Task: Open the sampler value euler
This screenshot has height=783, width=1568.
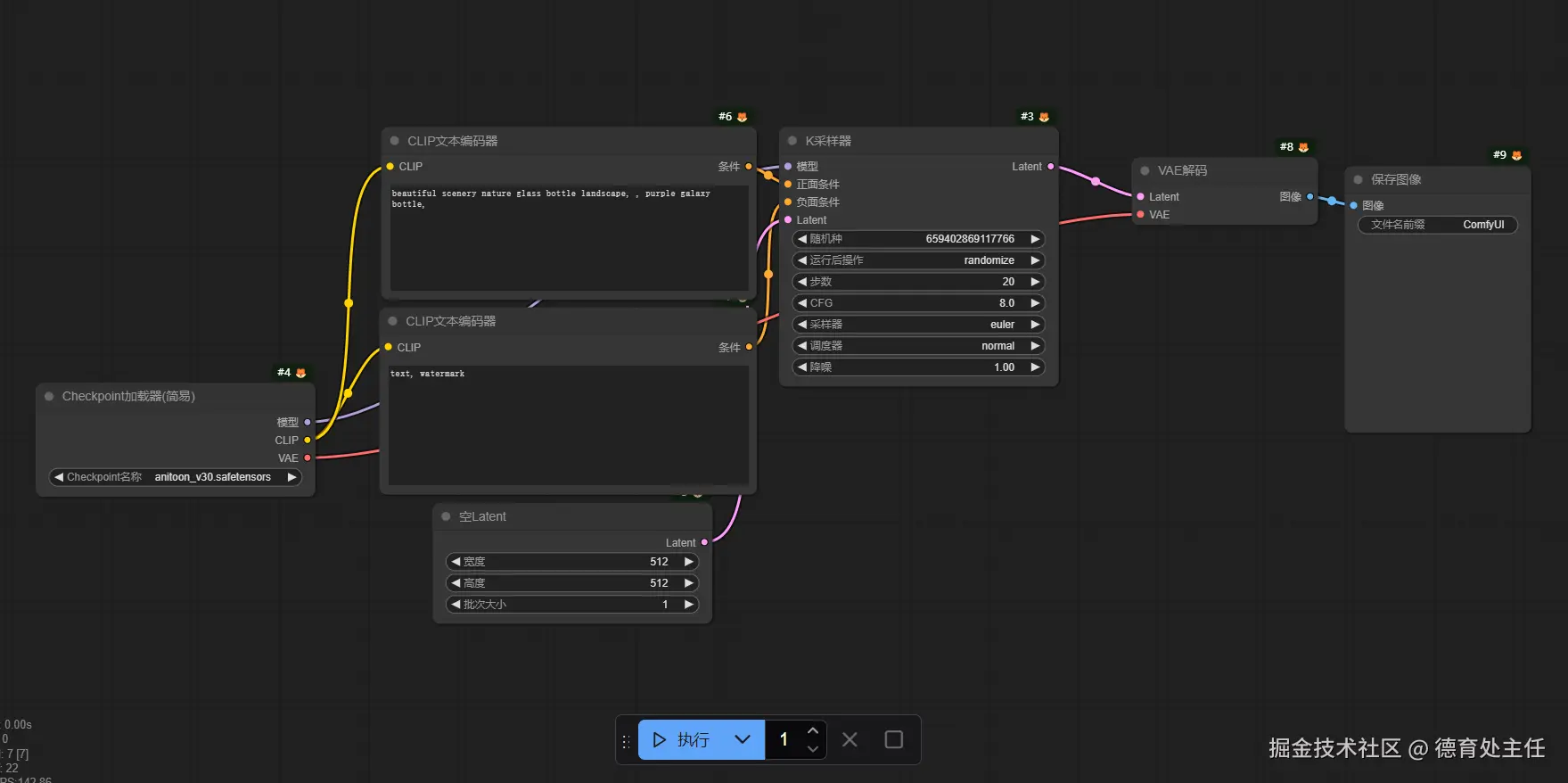Action: (x=1002, y=325)
